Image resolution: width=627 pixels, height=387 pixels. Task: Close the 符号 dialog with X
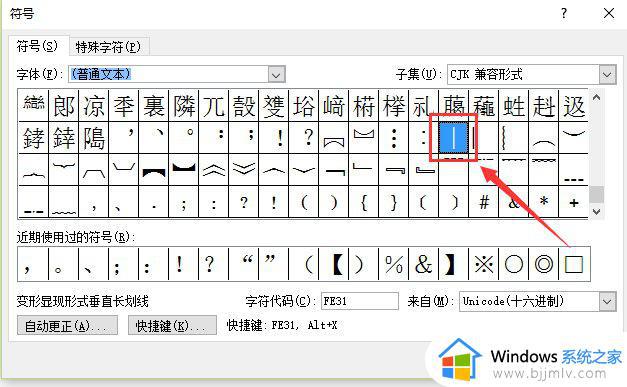pos(609,14)
